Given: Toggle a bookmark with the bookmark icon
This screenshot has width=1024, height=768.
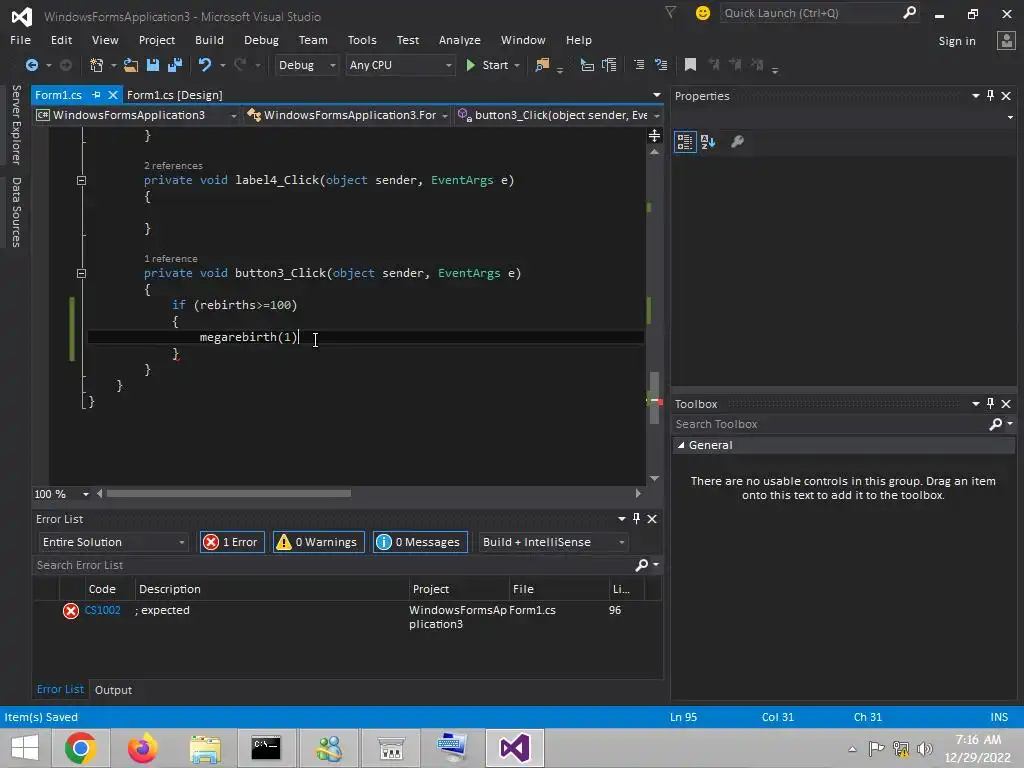Looking at the screenshot, I should coord(690,65).
